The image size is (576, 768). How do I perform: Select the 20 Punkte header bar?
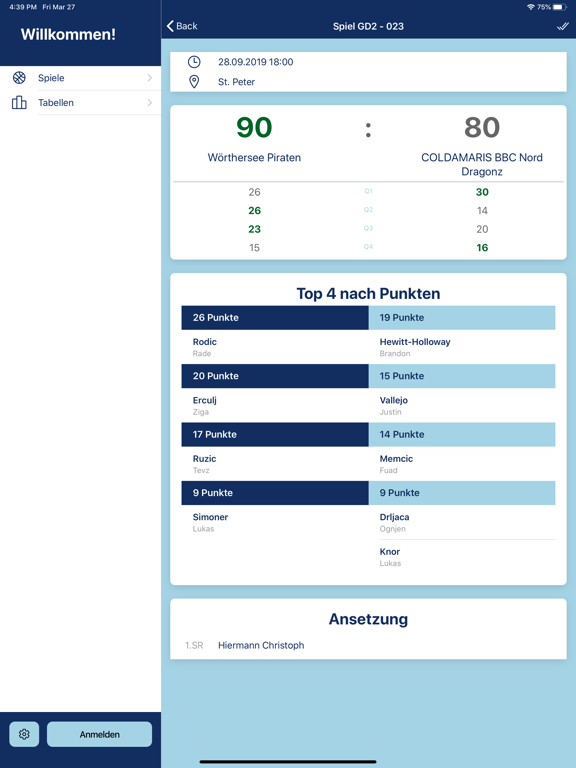click(x=275, y=376)
